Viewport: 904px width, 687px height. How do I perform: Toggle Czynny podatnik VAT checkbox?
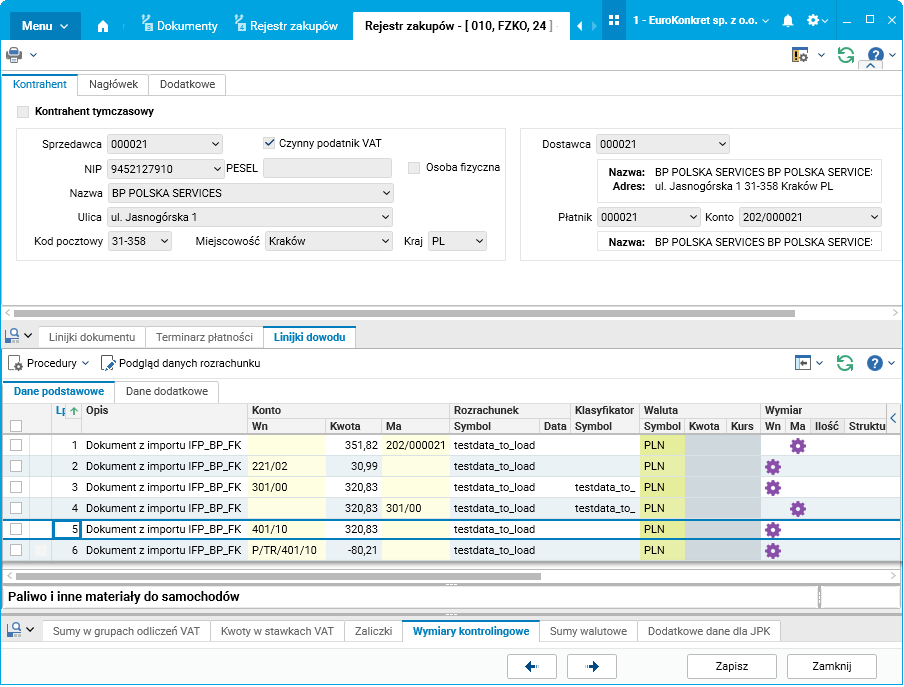point(269,143)
